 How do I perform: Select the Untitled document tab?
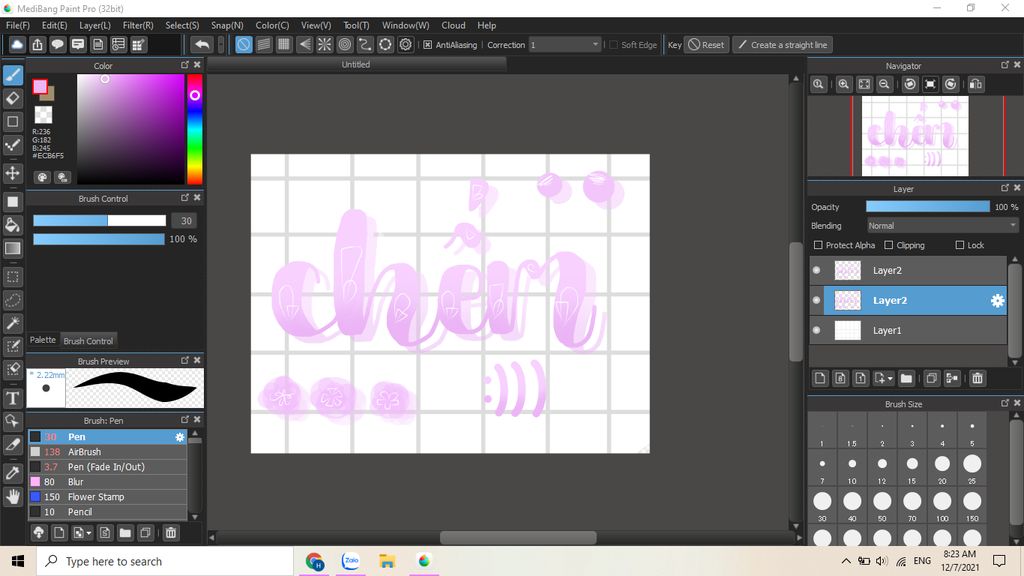tap(356, 65)
